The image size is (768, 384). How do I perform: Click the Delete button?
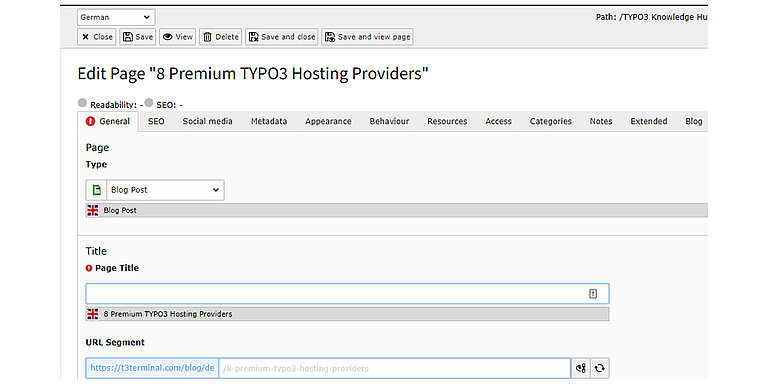point(220,37)
